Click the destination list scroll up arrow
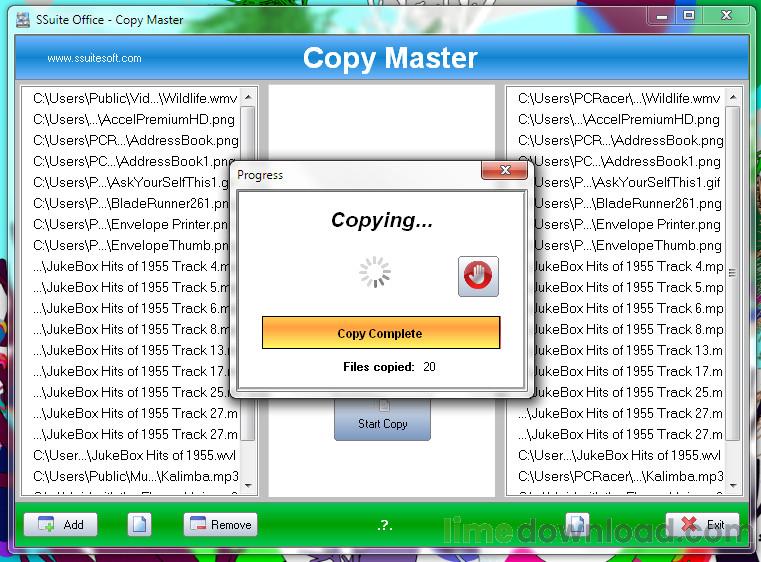761x562 pixels. tap(733, 98)
